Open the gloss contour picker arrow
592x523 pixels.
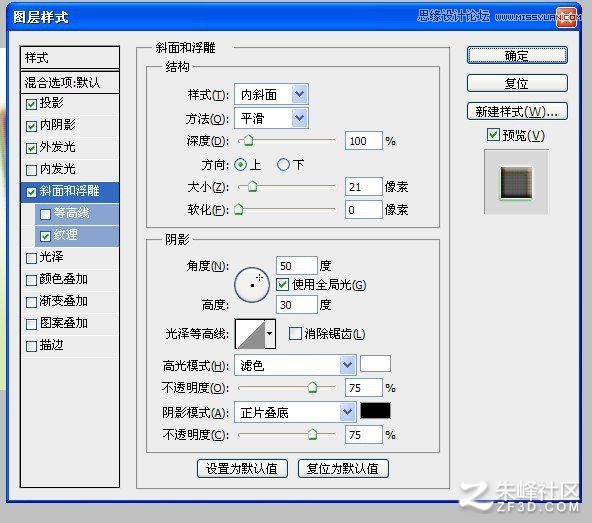pyautogui.click(x=270, y=333)
